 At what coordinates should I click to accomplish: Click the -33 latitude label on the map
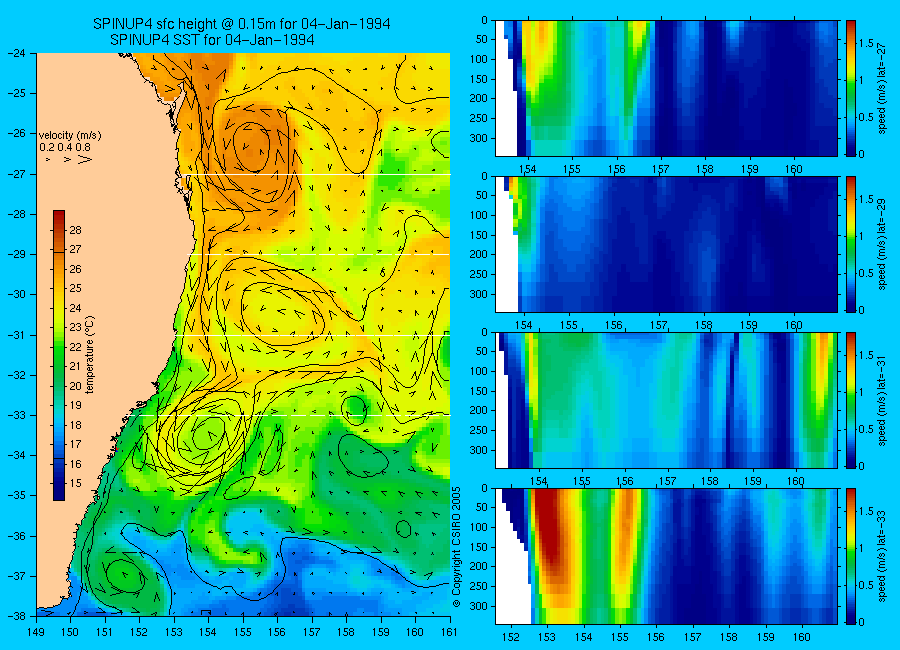tap(16, 415)
